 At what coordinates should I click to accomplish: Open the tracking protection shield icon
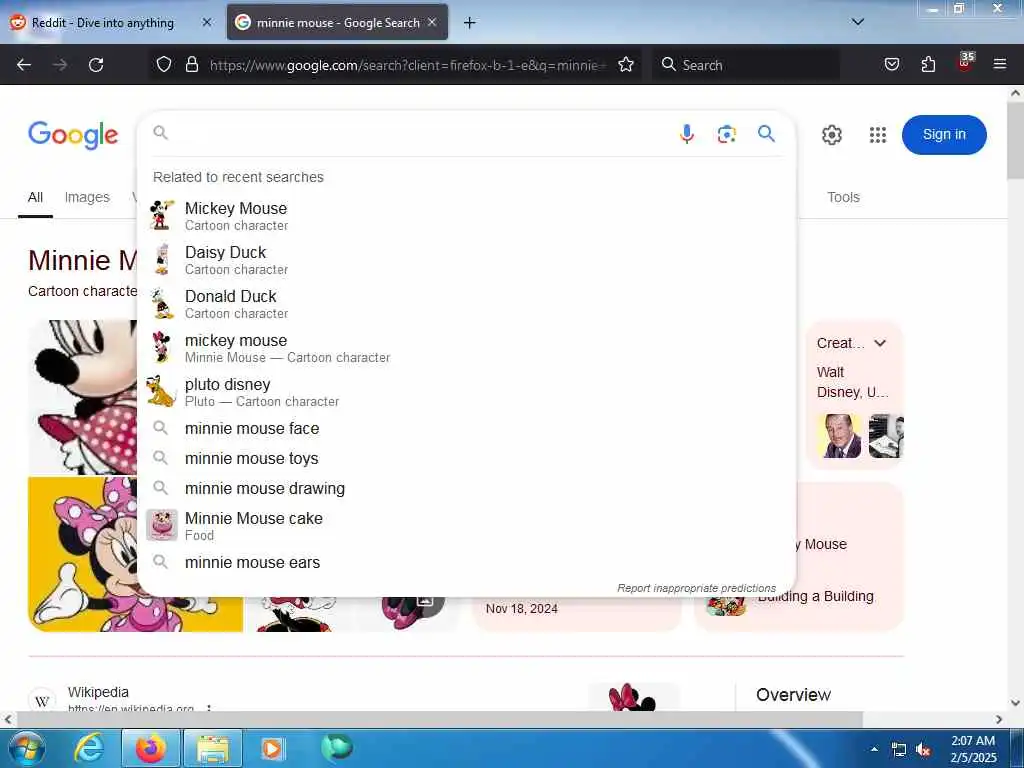point(164,64)
